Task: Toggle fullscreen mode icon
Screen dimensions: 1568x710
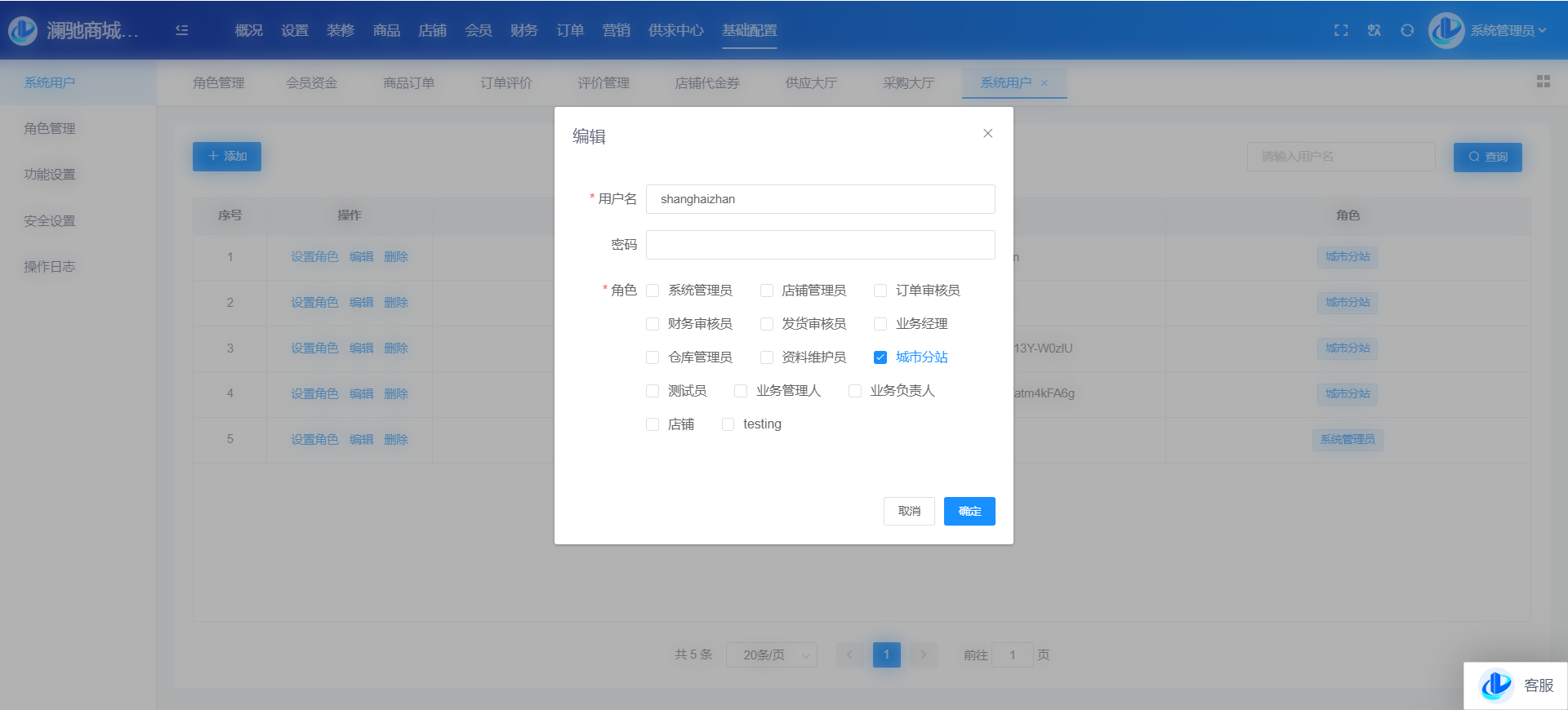Action: (1341, 30)
